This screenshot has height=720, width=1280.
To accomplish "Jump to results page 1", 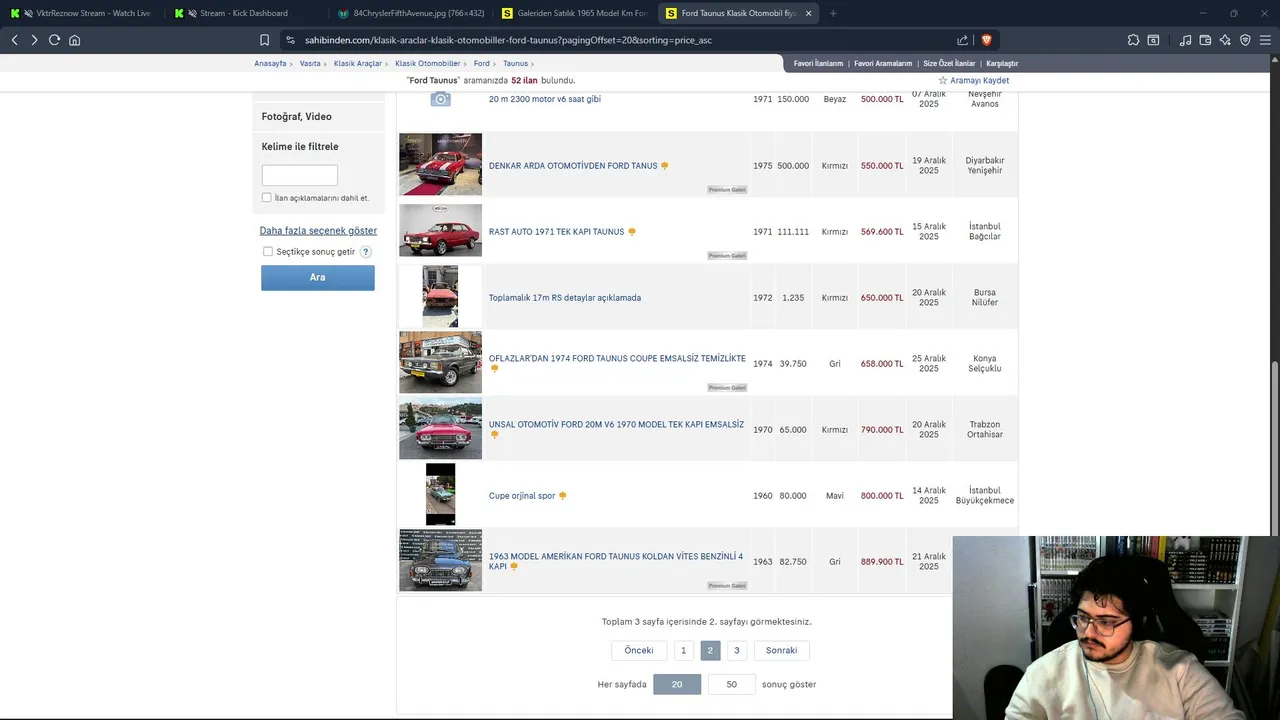I will coord(683,650).
